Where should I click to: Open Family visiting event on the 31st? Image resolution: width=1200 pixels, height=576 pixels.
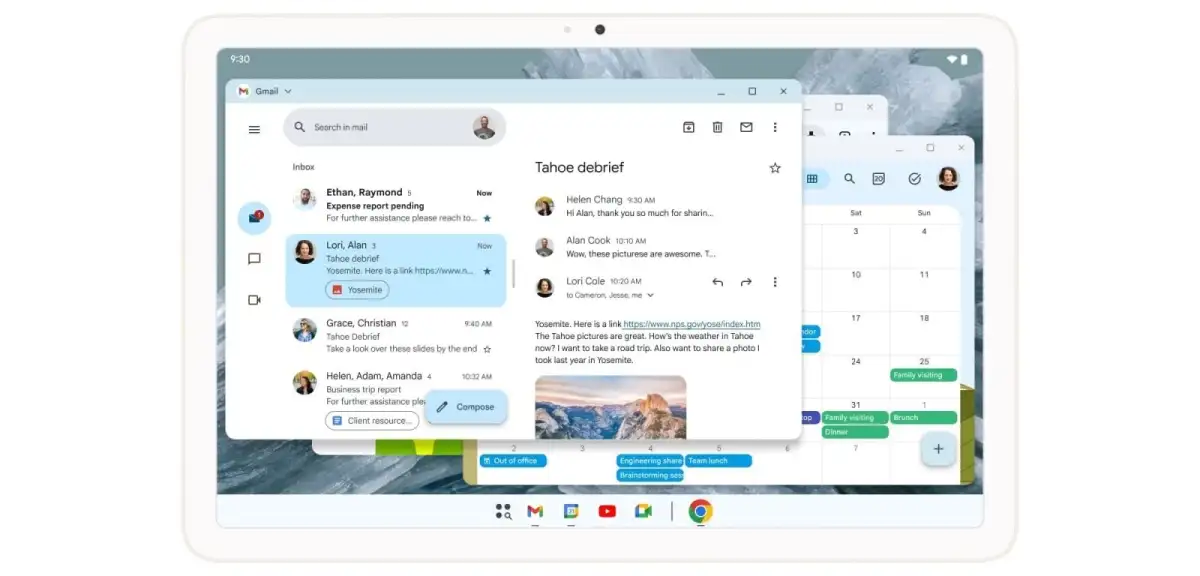[855, 418]
